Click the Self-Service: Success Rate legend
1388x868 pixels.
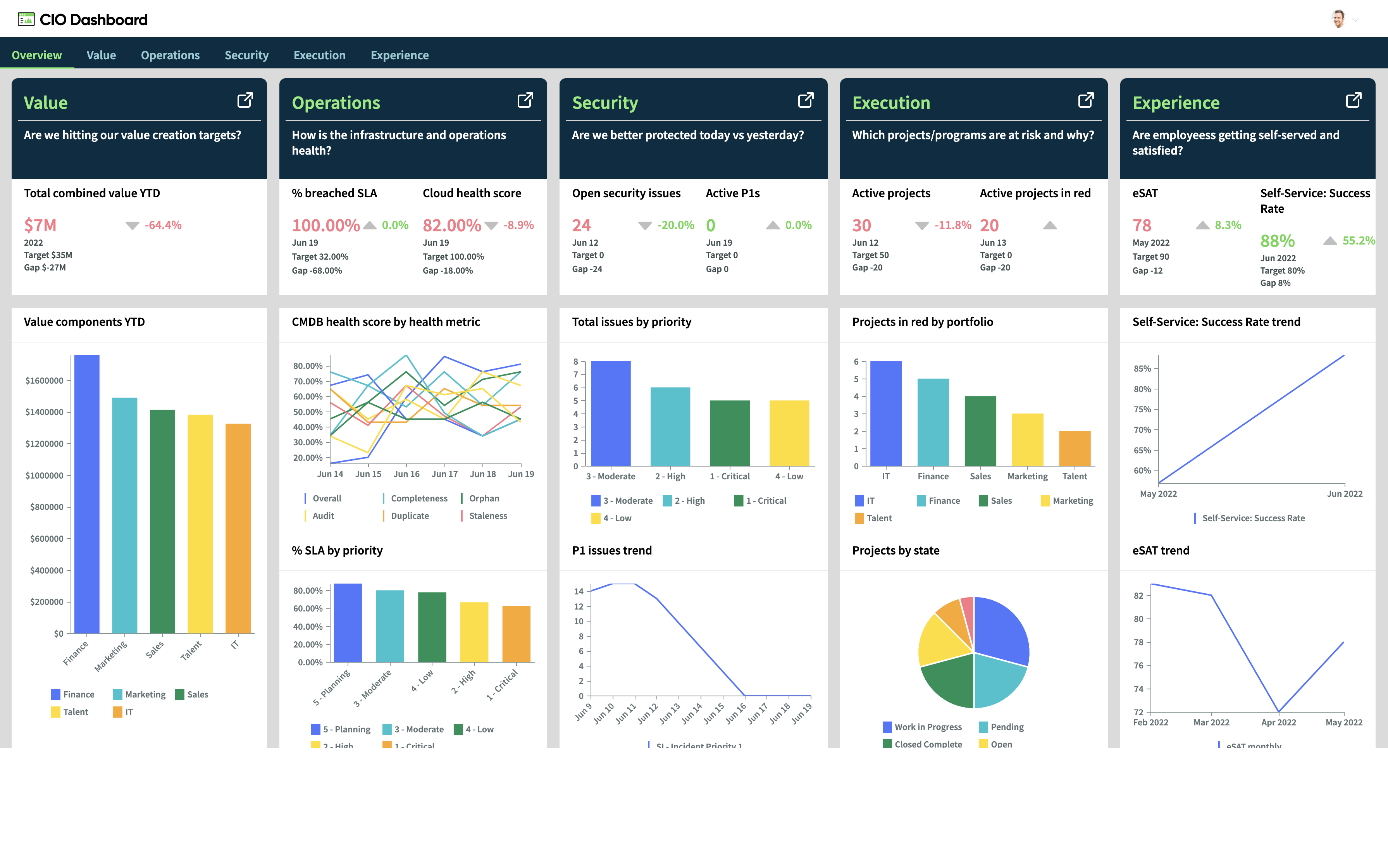tap(1250, 518)
